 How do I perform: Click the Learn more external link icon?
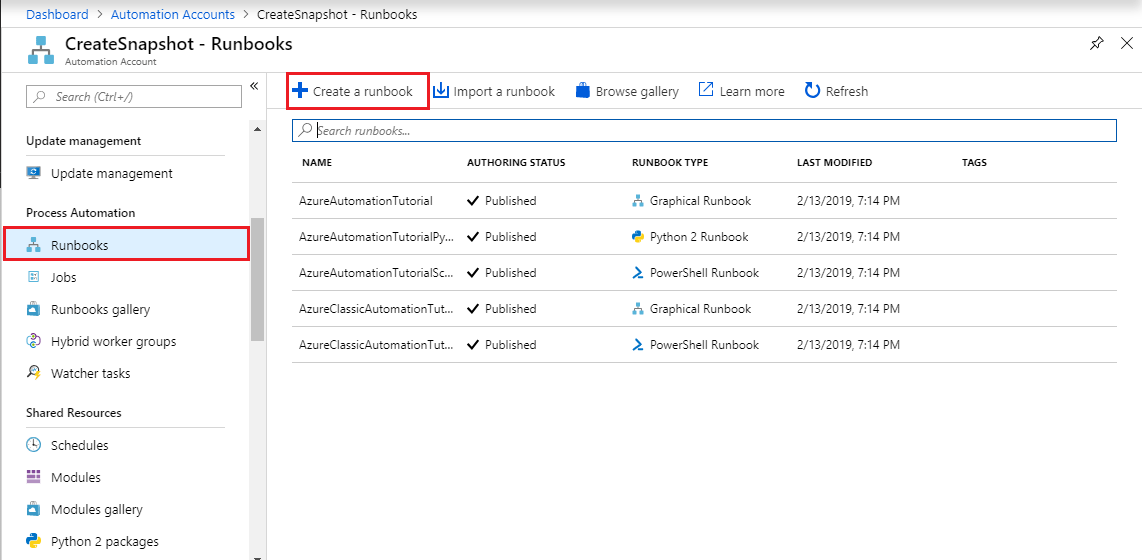pos(706,90)
